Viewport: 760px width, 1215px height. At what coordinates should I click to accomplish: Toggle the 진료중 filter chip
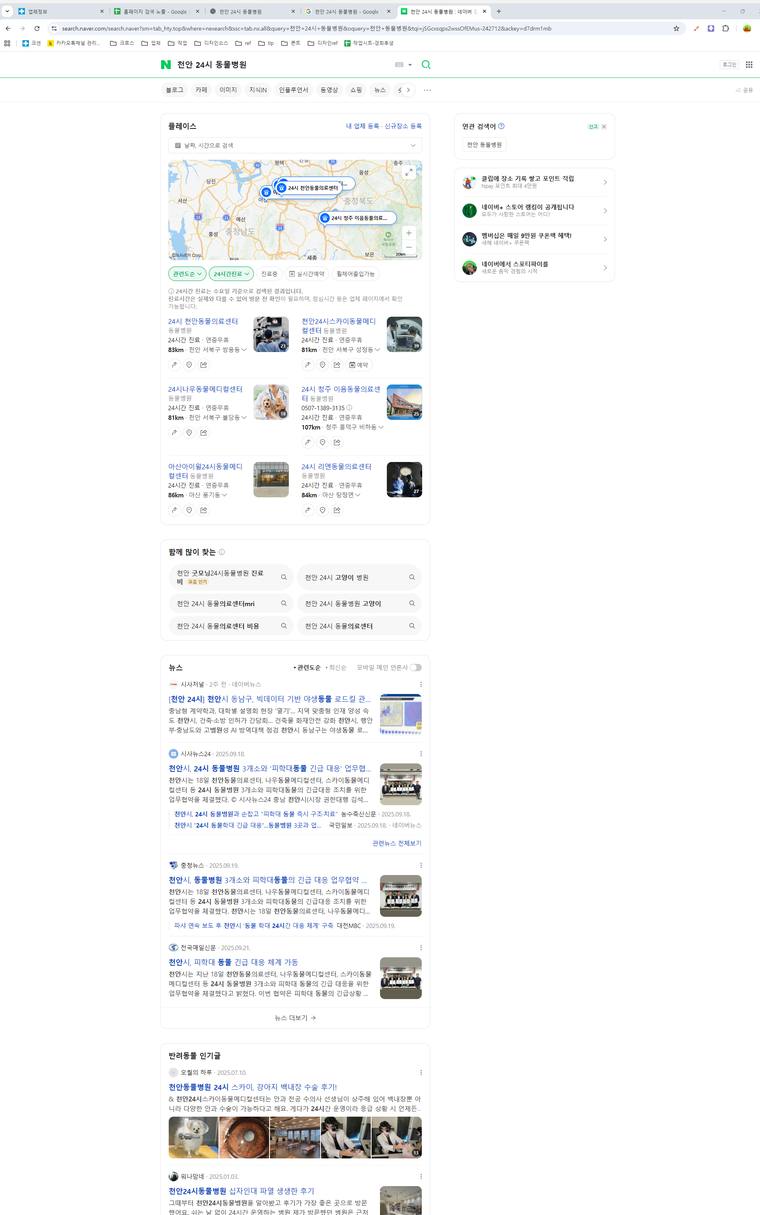tap(269, 274)
